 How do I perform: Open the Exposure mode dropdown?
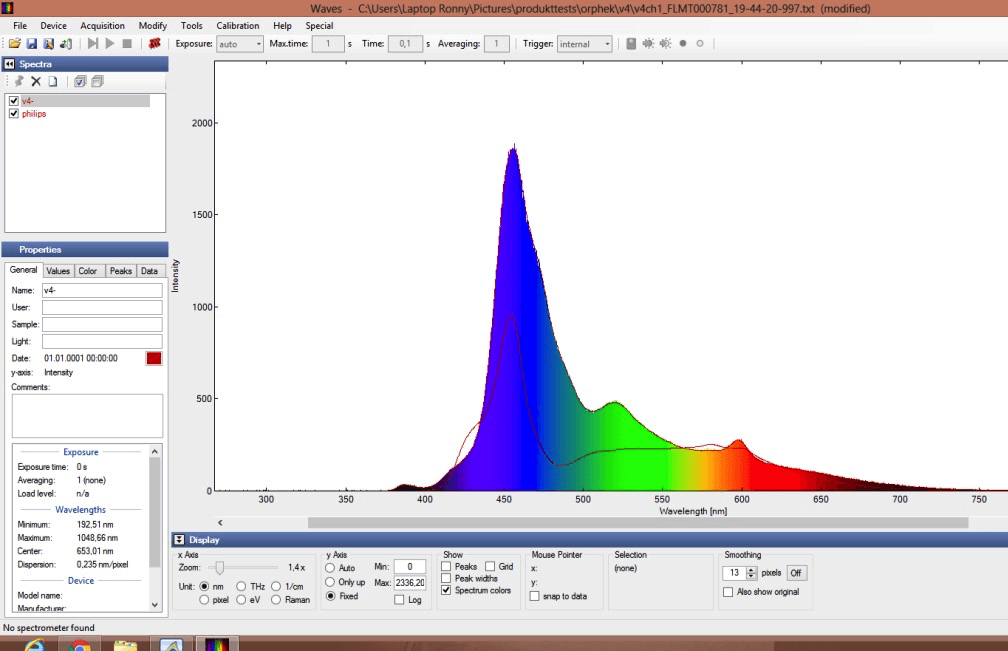[x=239, y=43]
